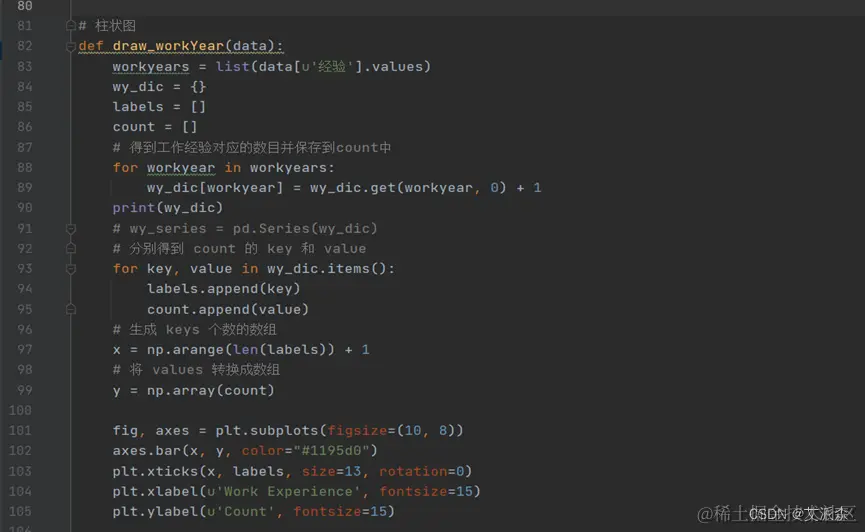865x532 pixels.
Task: Click the workyears variable on line 83
Action: (151, 67)
